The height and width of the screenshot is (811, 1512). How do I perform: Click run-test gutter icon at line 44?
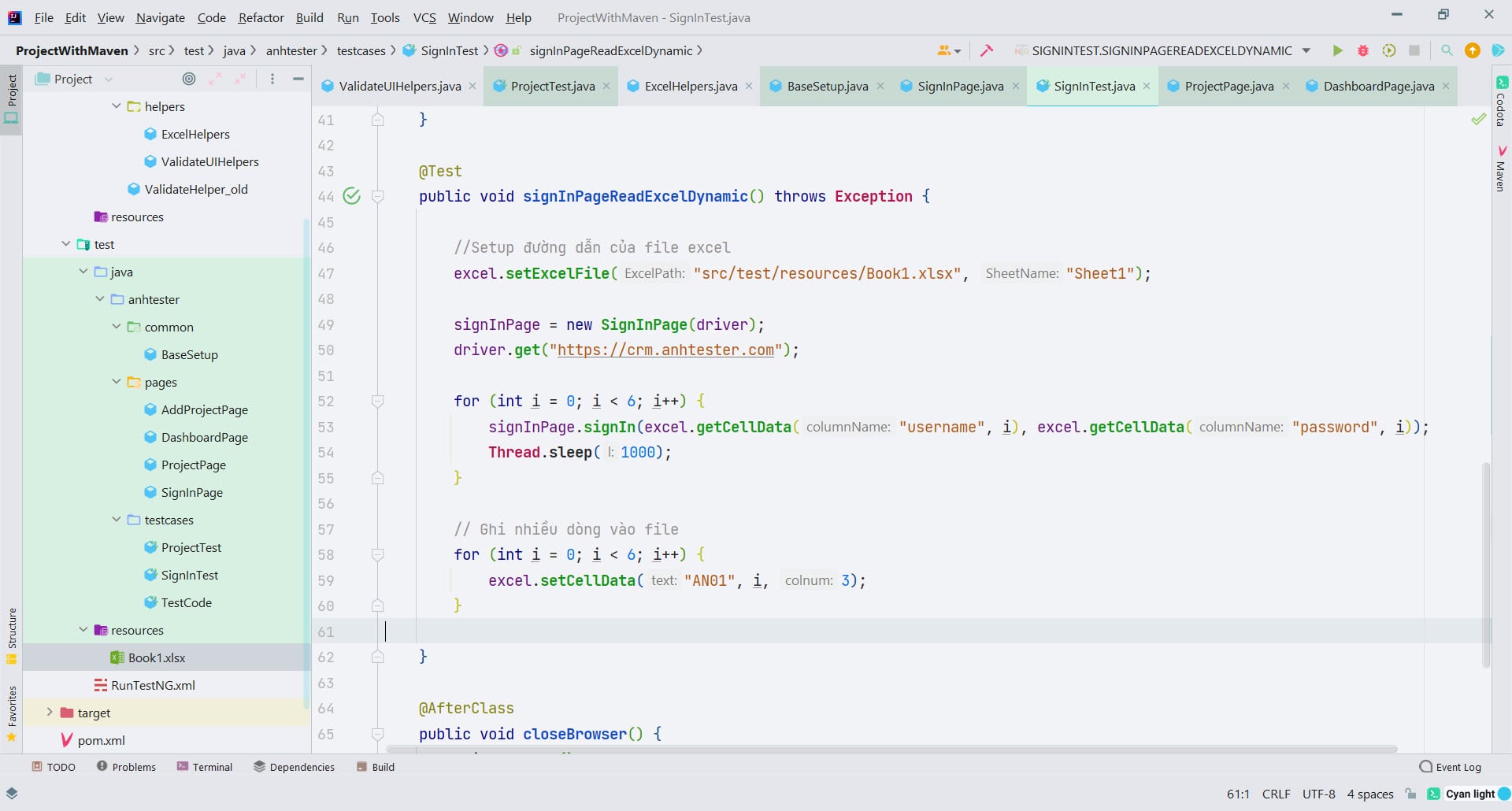(352, 196)
